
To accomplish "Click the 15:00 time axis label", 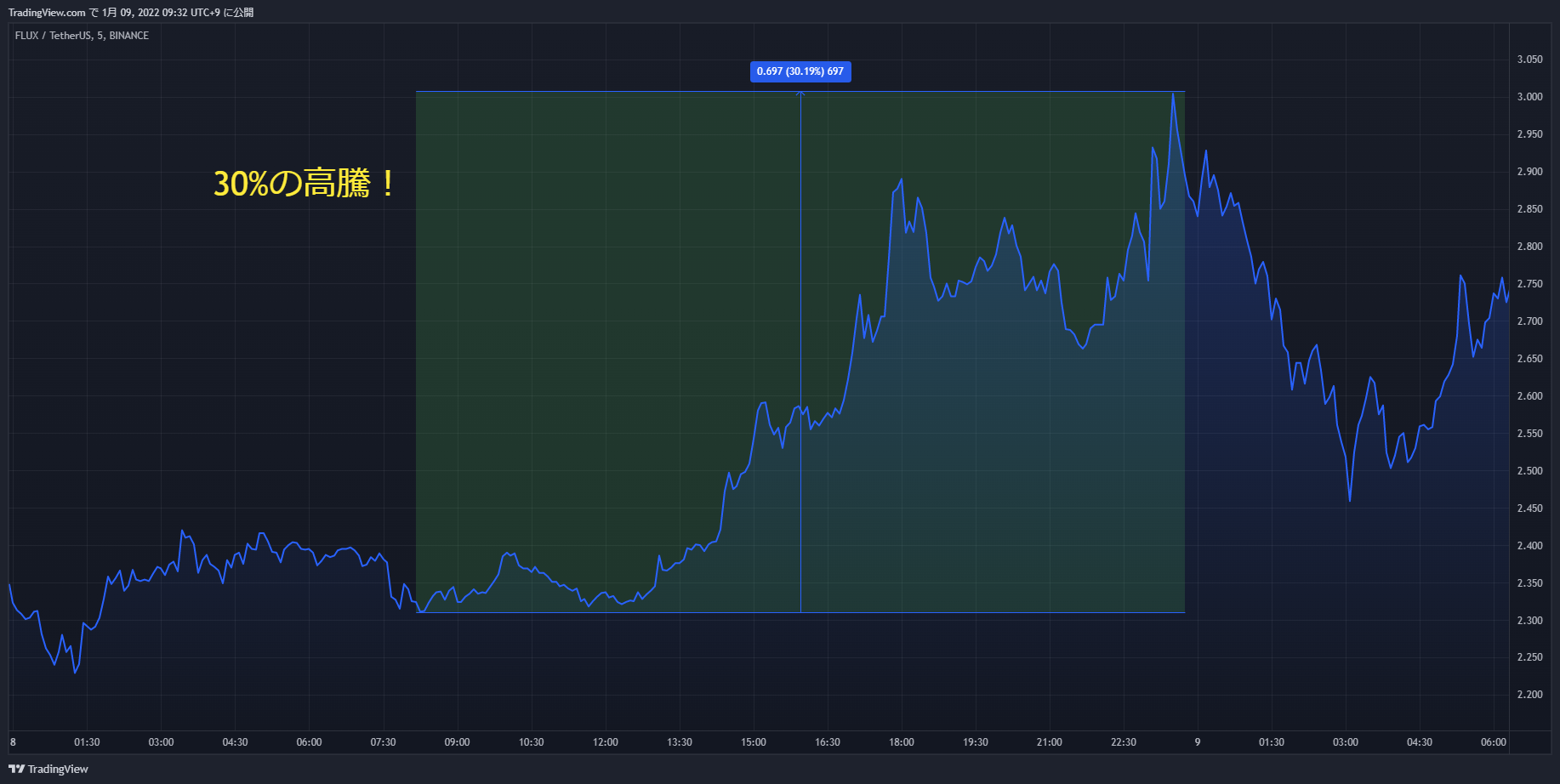I will pyautogui.click(x=753, y=742).
